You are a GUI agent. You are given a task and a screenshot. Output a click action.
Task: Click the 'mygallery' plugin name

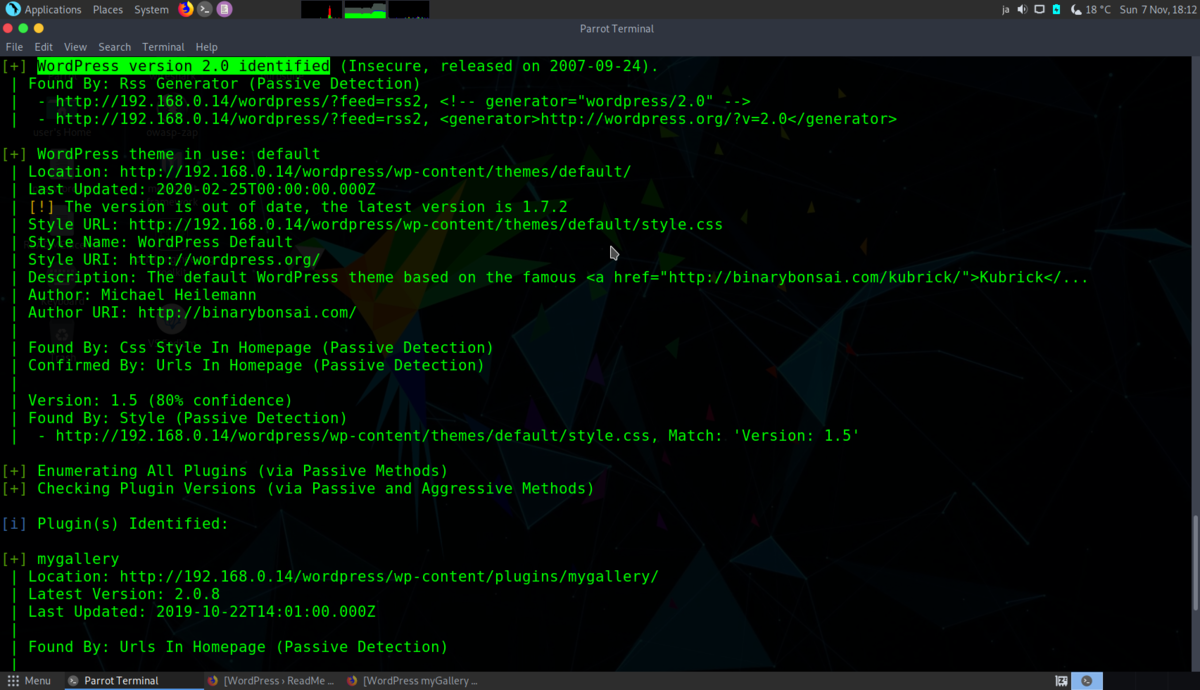78,559
